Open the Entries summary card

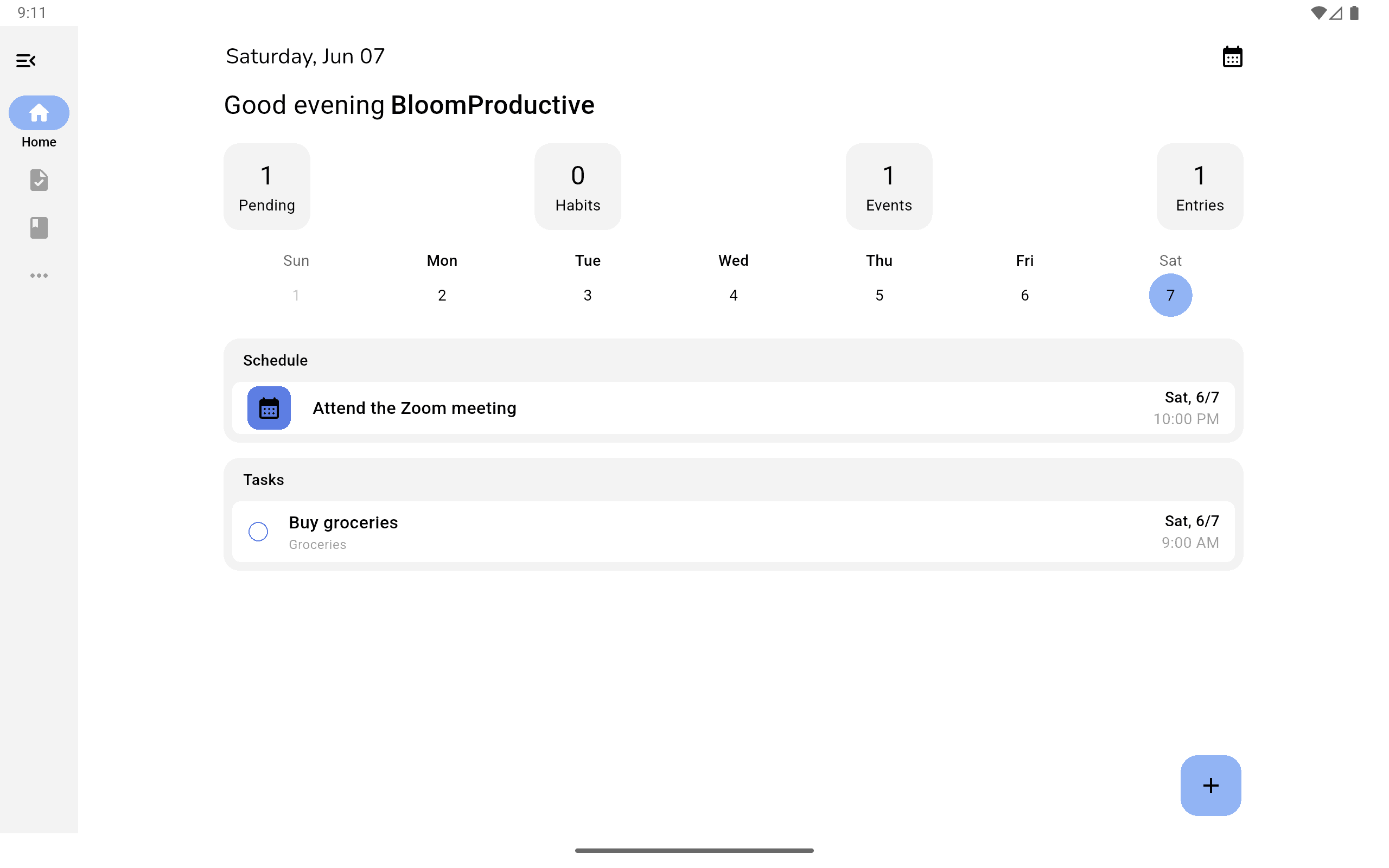[1199, 186]
